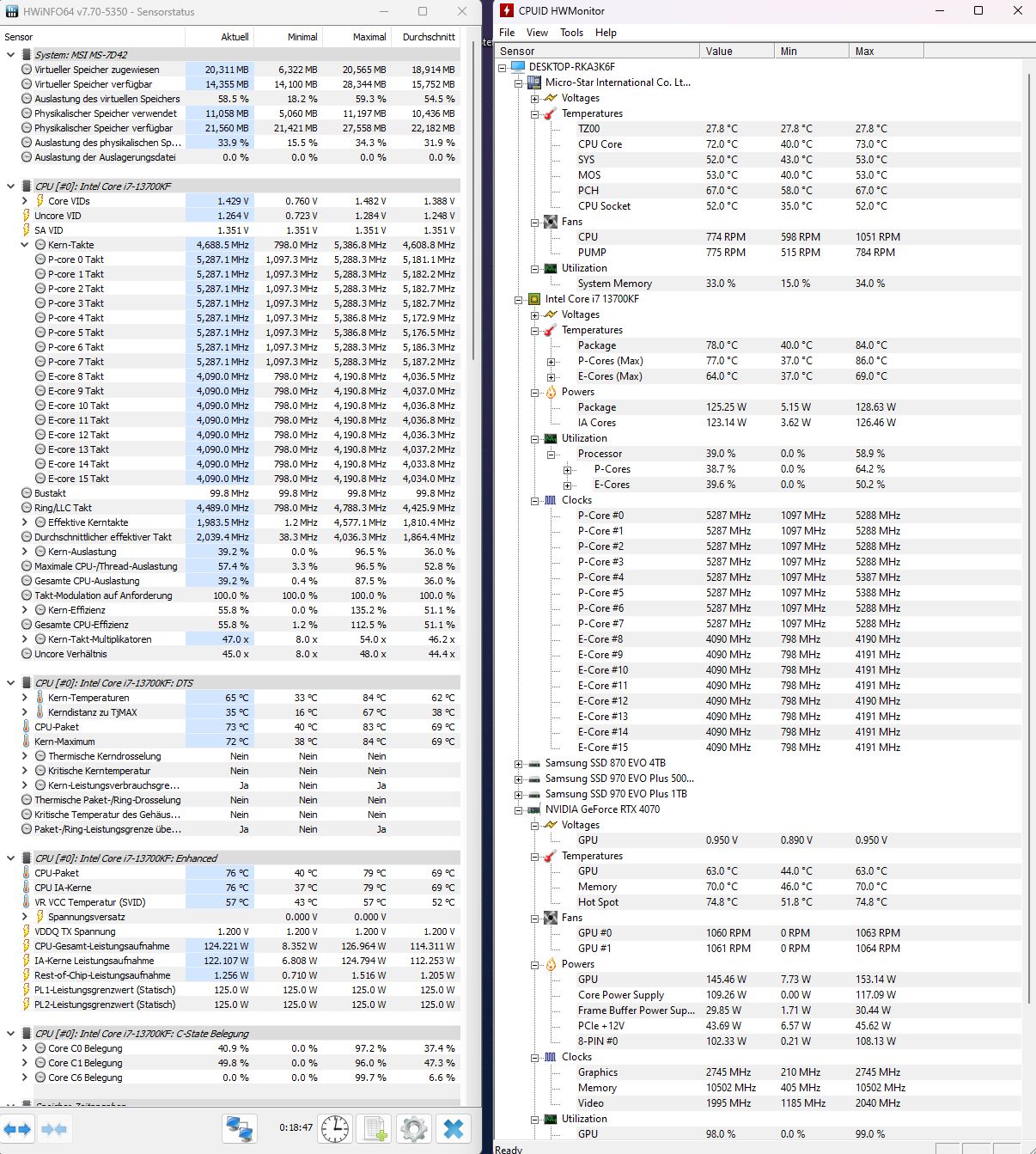Click the HWiNFO collapse arrows toolbar button
The width and height of the screenshot is (1036, 1154).
pos(54,1128)
